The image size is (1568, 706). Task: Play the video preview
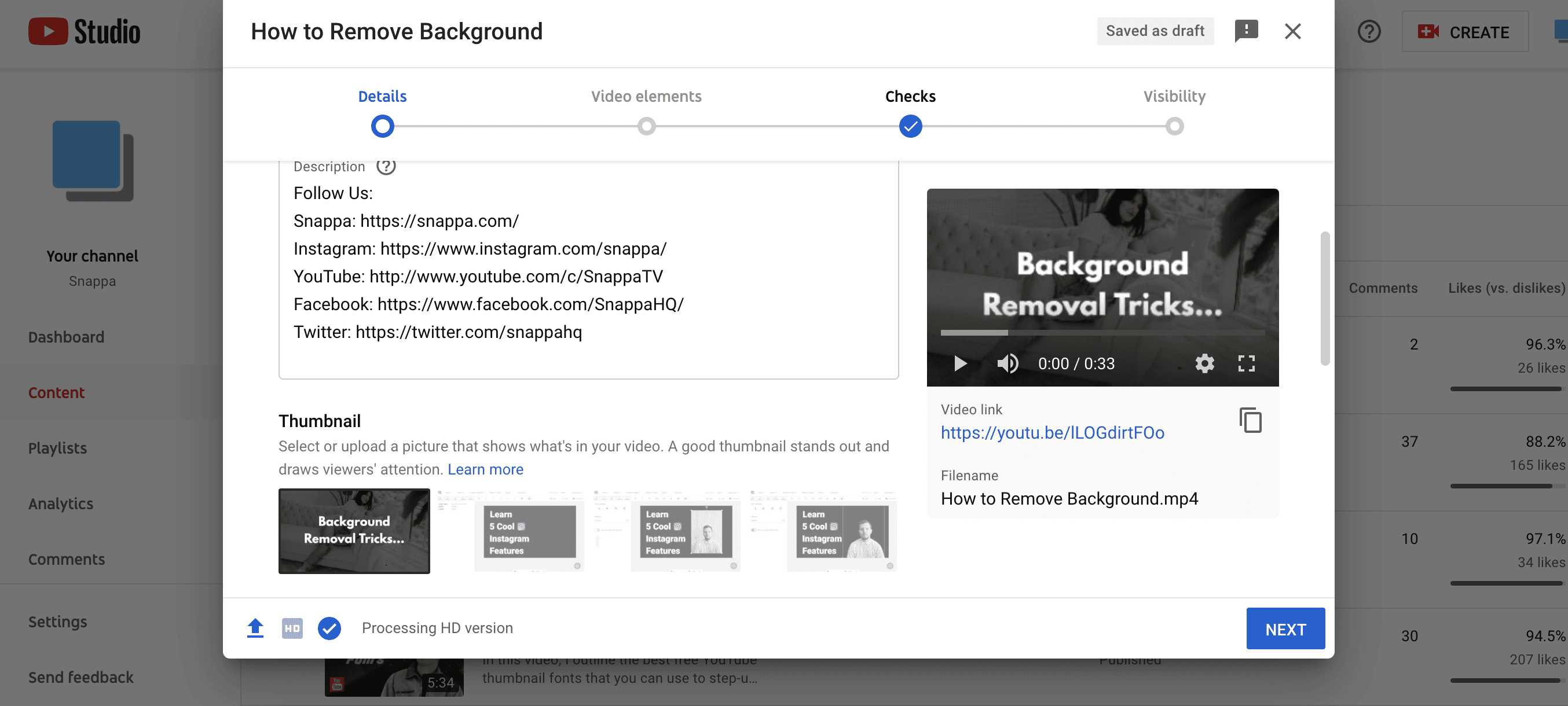coord(959,363)
